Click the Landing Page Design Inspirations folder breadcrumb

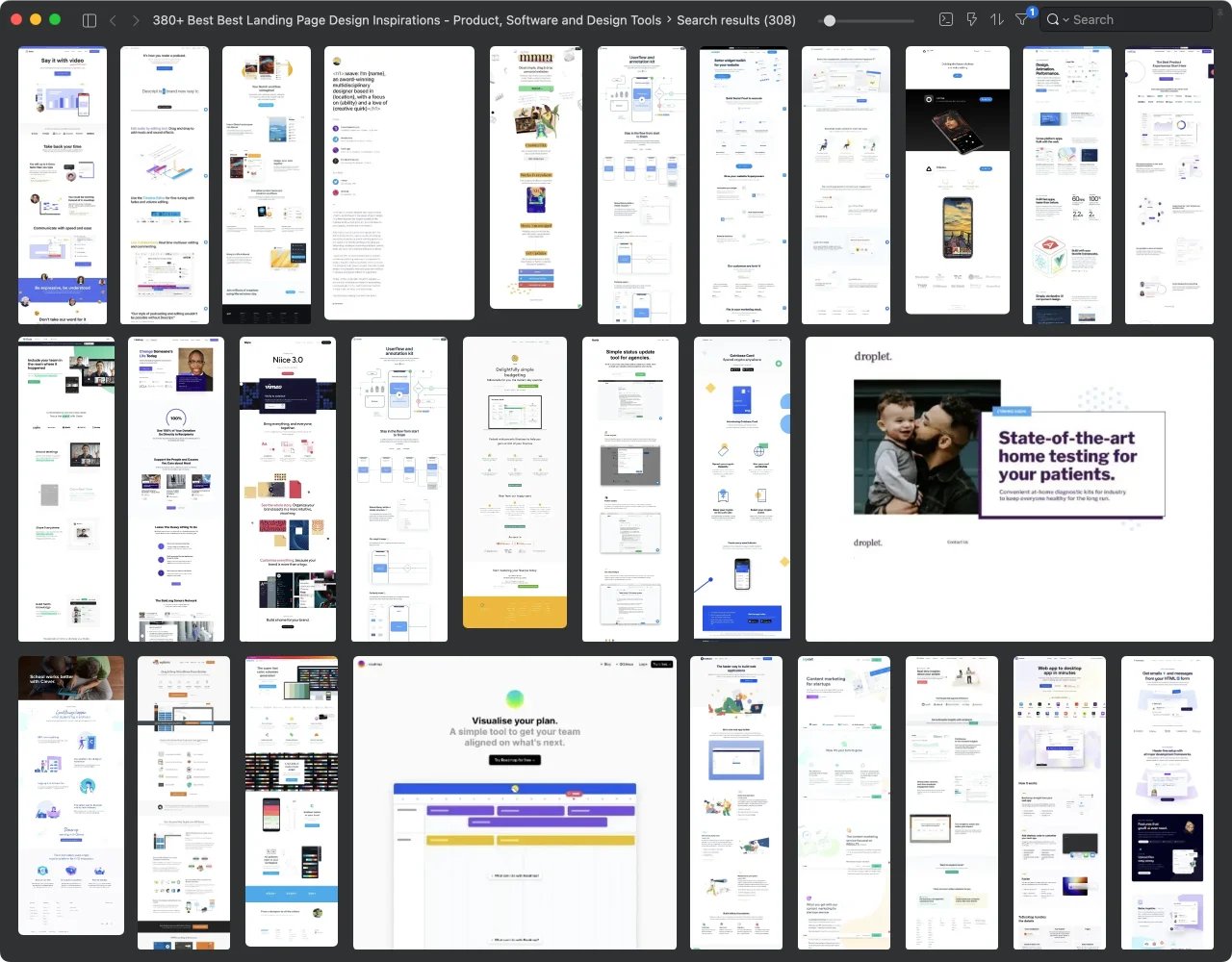tap(406, 19)
